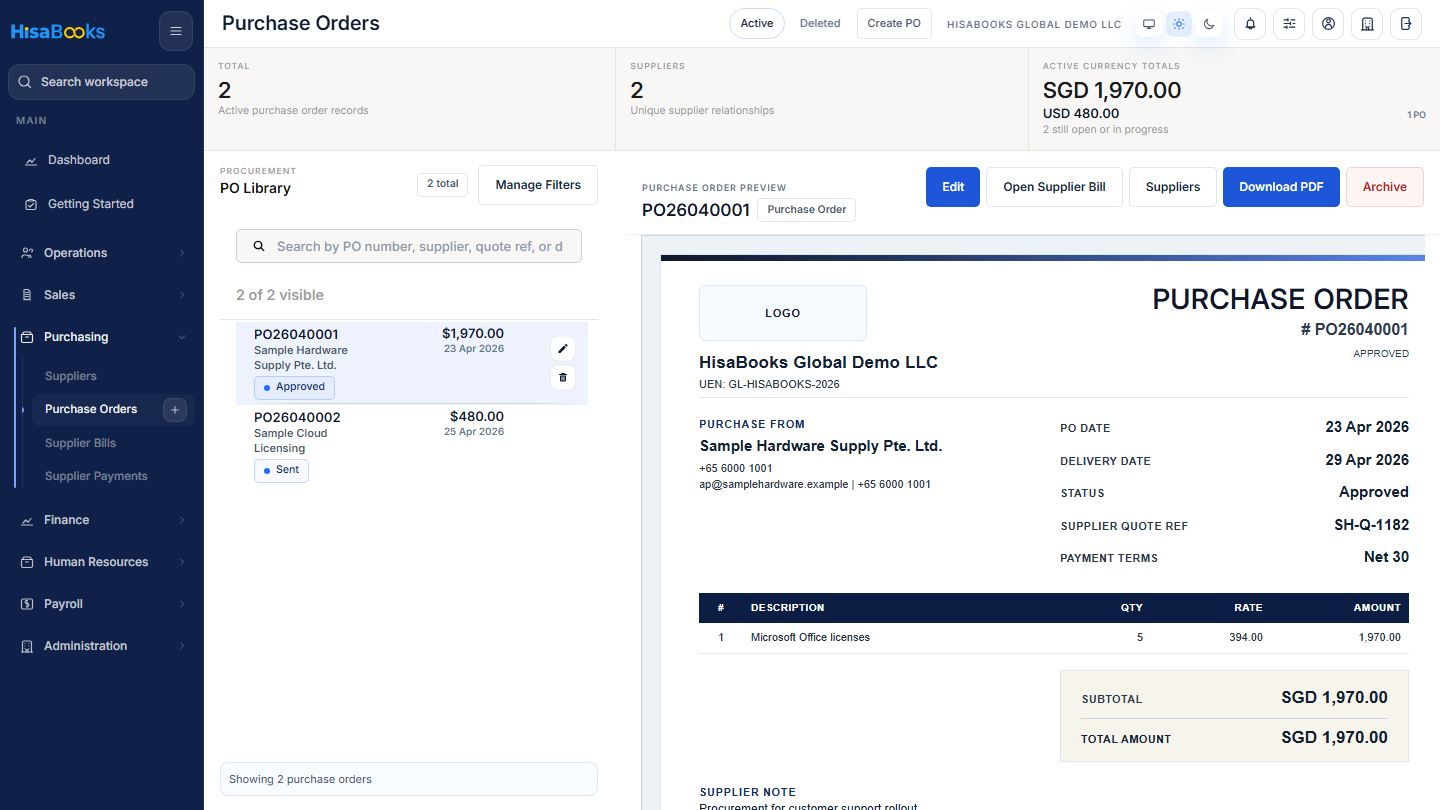Click Suppliers button in preview toolbar
Viewport: 1440px width, 810px height.
1173,187
